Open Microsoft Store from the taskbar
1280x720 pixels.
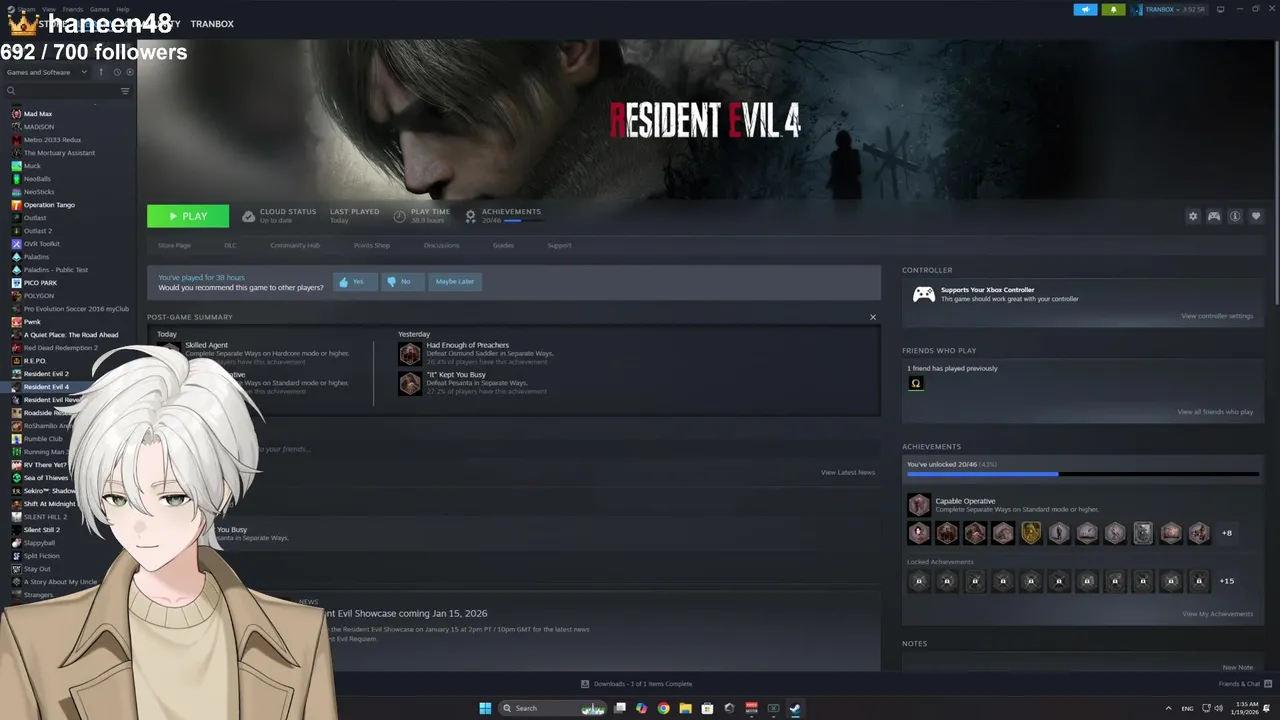click(x=707, y=708)
